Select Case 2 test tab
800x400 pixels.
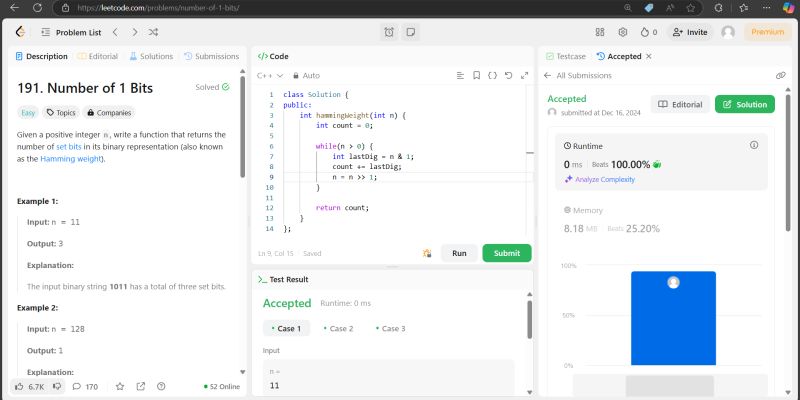point(338,329)
